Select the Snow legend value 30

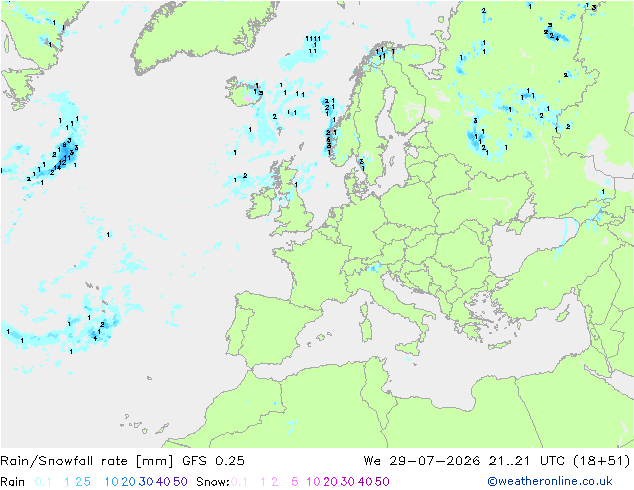(348, 482)
